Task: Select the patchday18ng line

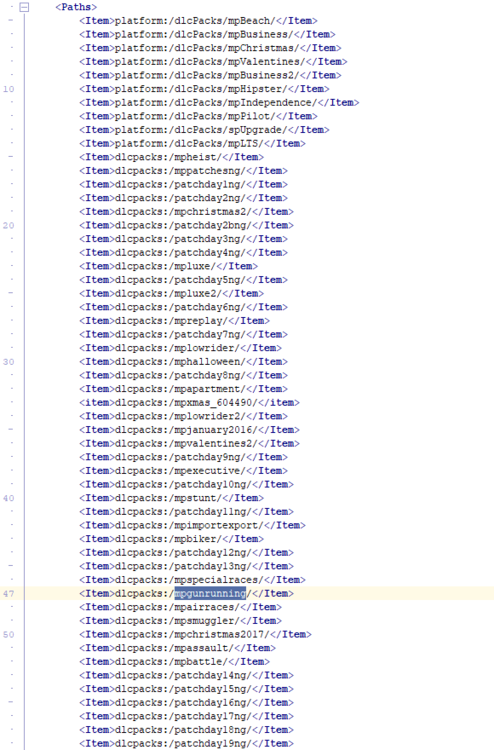Action: click(x=187, y=729)
